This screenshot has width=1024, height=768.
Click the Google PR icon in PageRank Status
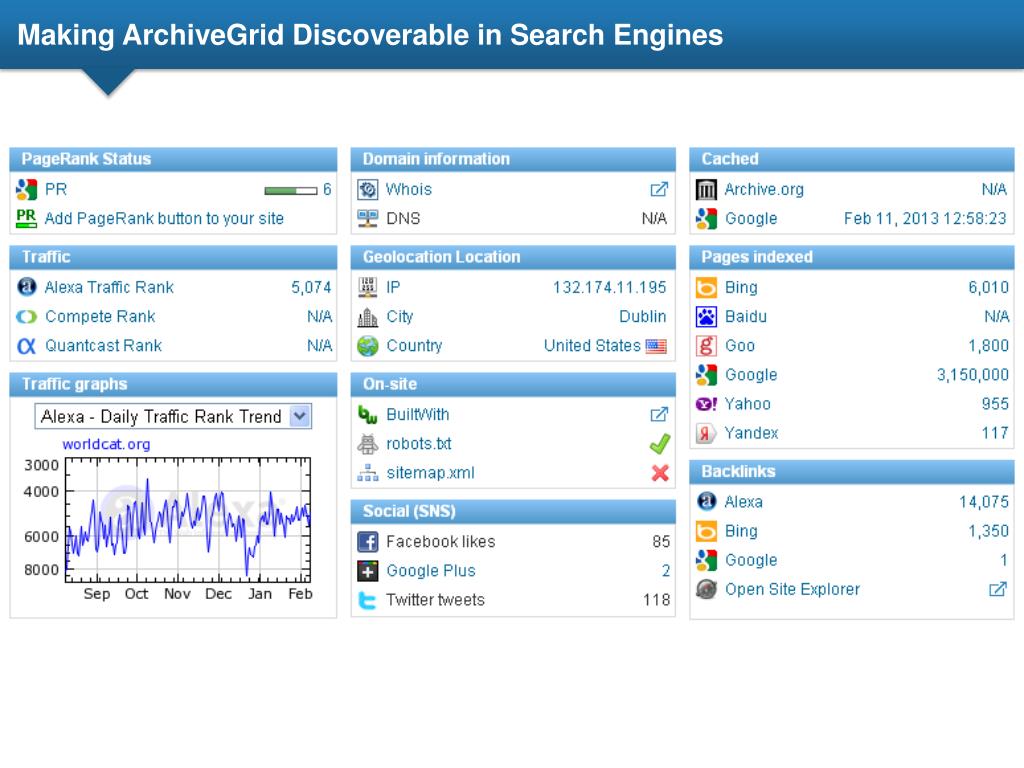(x=26, y=189)
